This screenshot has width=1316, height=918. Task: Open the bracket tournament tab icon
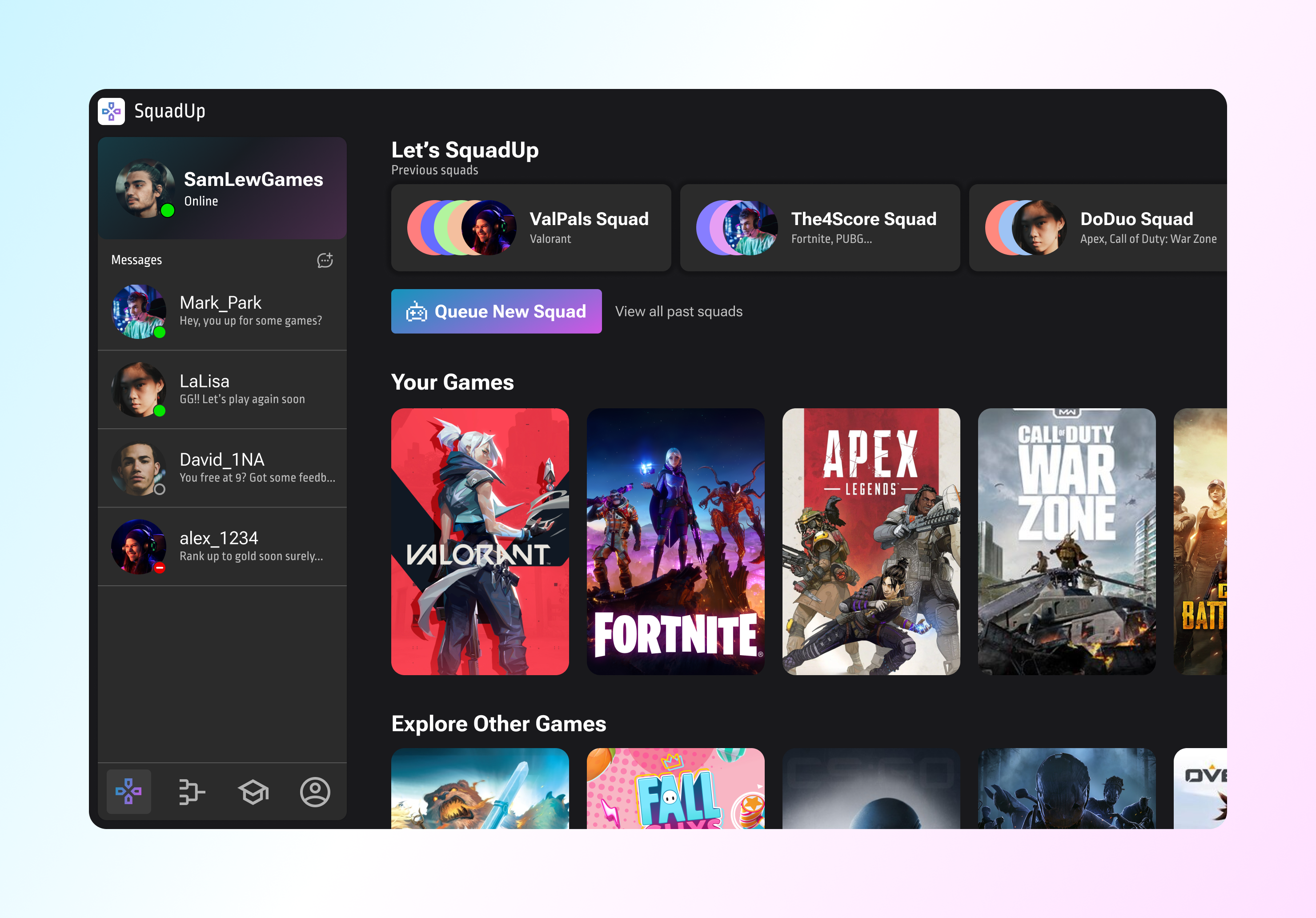[192, 792]
